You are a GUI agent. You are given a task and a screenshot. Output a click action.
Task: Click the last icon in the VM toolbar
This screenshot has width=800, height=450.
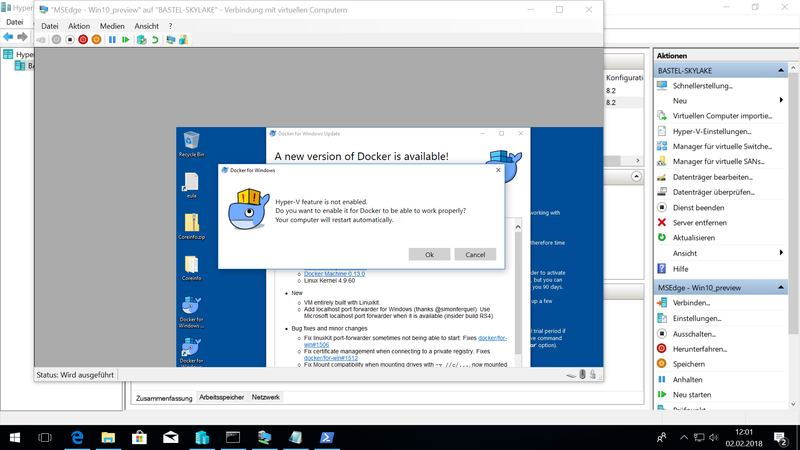click(184, 40)
